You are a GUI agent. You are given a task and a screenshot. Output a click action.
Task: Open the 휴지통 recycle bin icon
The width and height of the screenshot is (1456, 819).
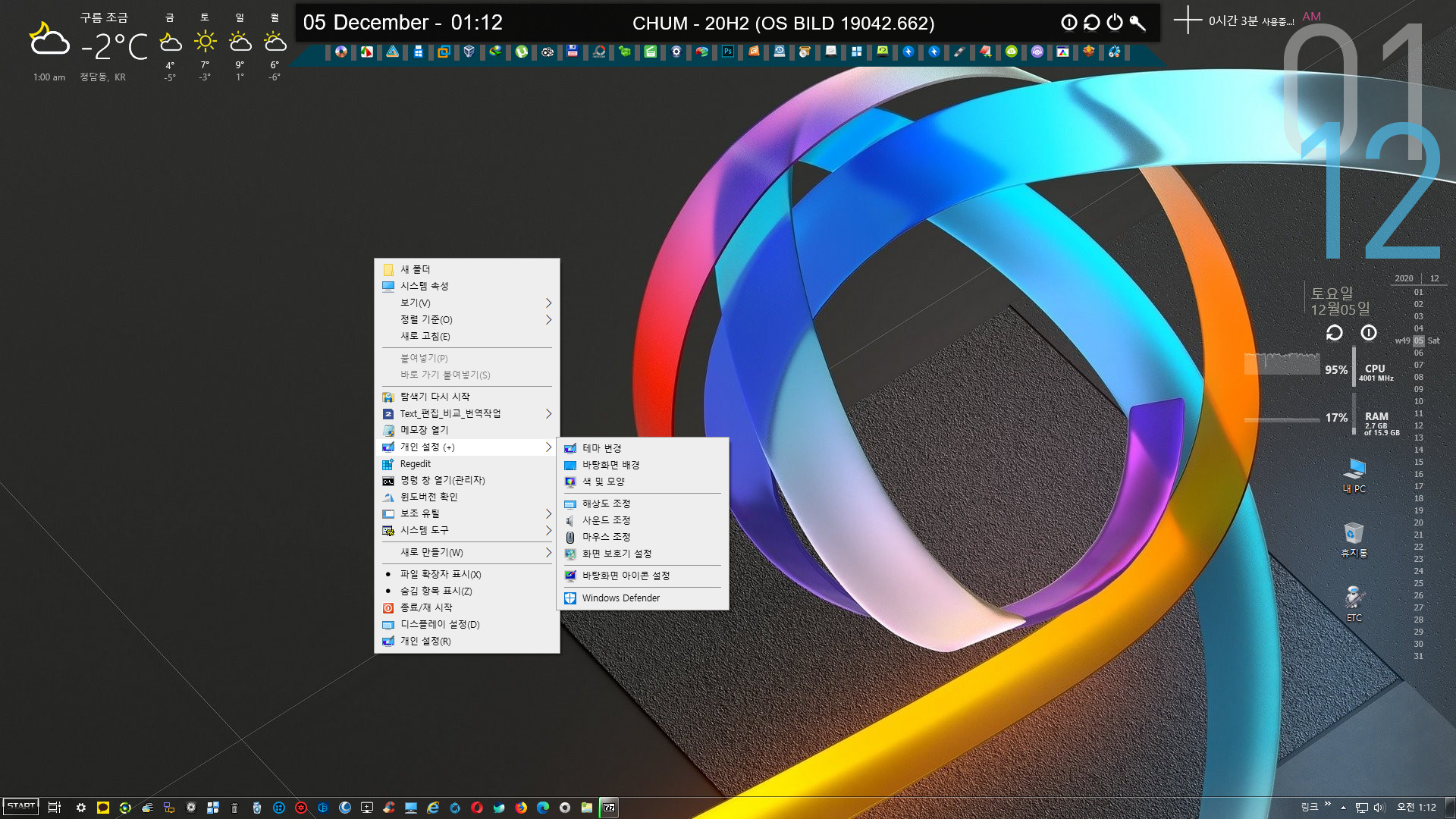coord(1354,540)
